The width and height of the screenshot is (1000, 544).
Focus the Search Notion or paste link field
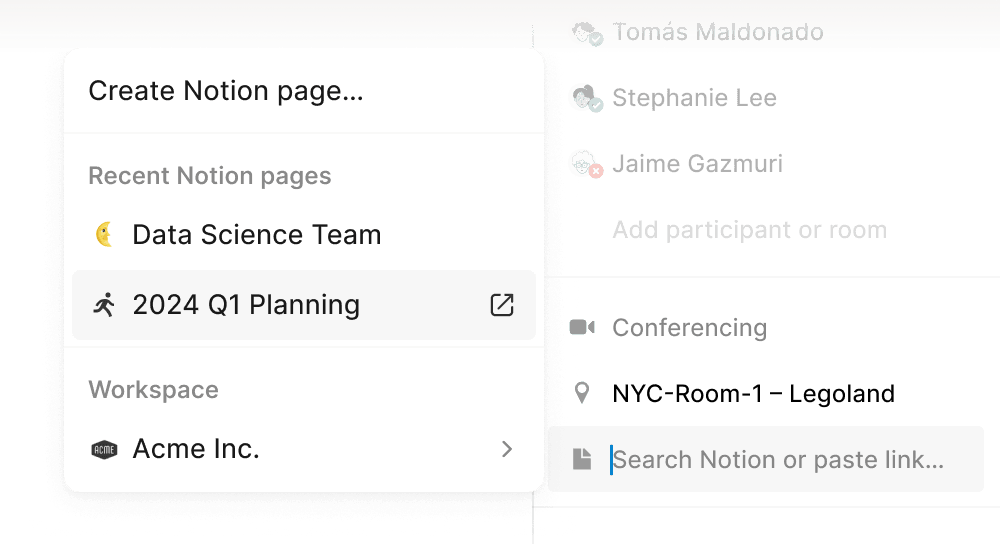tap(780, 459)
